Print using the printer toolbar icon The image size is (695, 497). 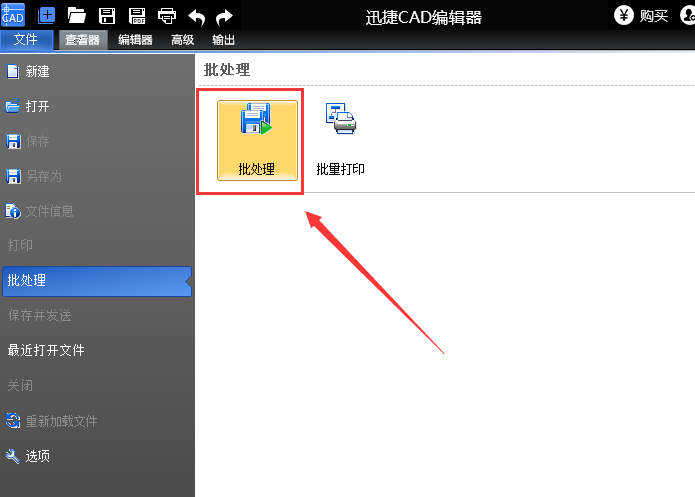click(x=167, y=16)
